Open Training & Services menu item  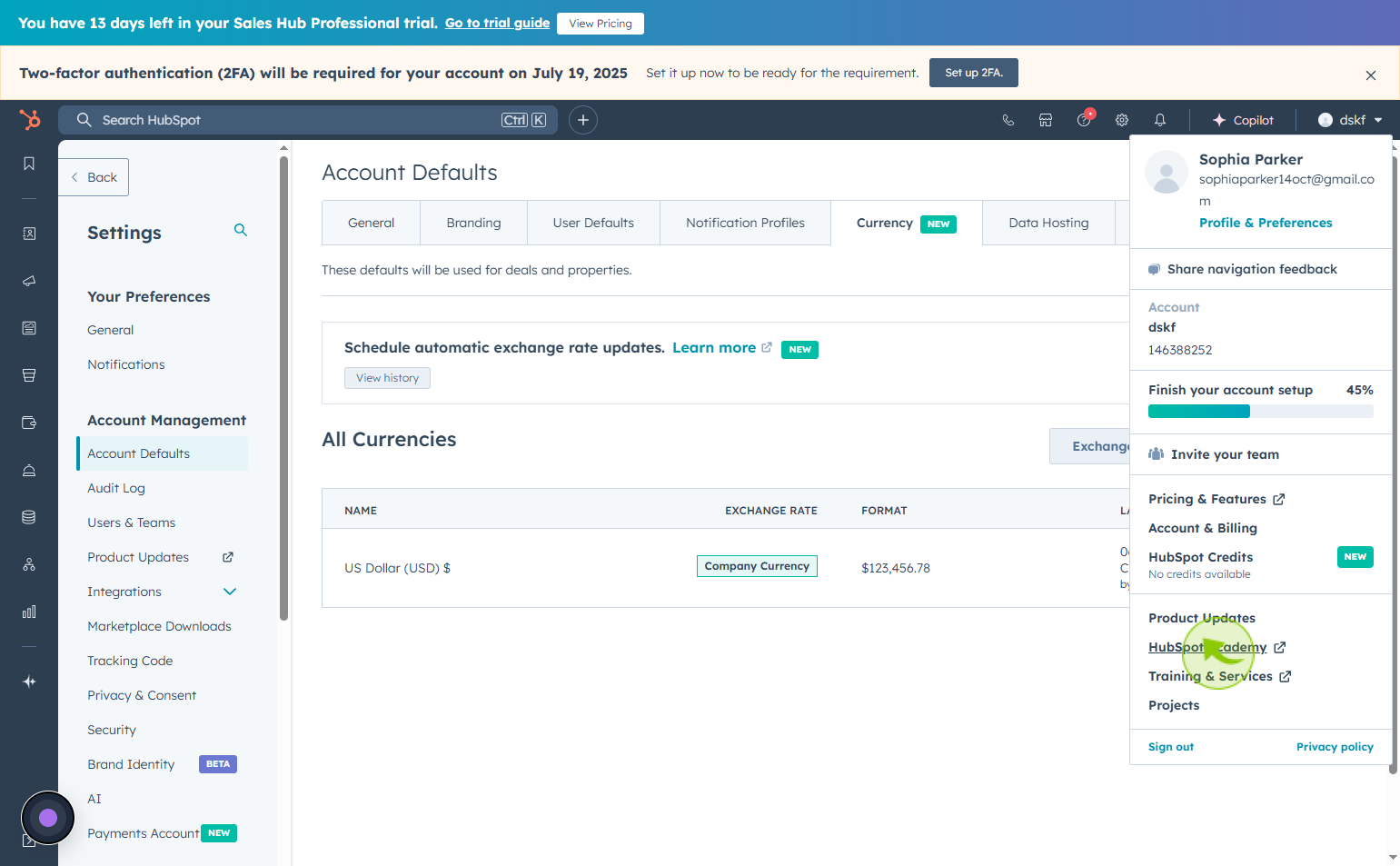[1220, 676]
